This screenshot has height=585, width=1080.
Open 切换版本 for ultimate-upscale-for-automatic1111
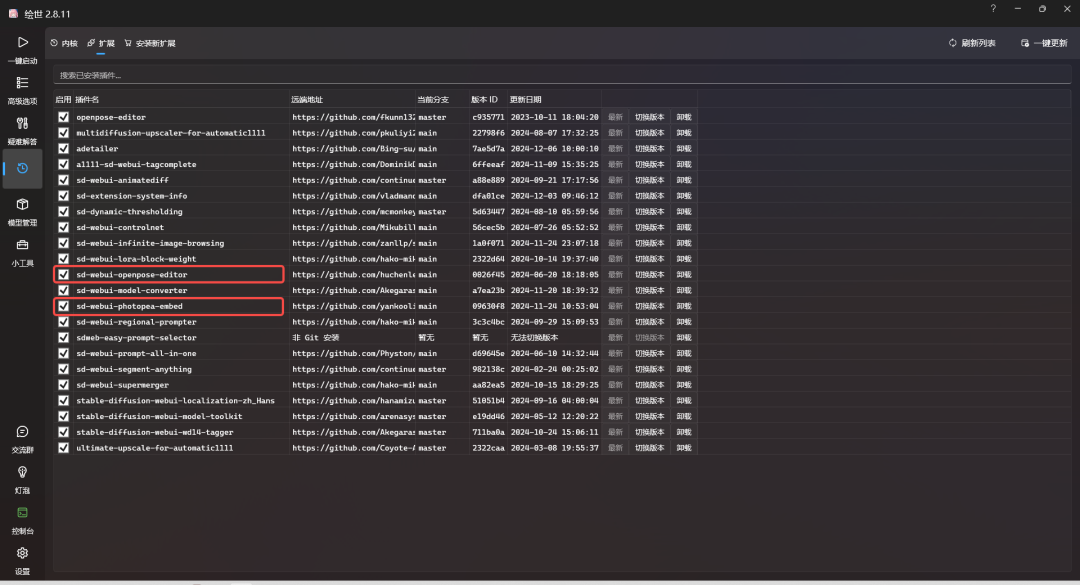click(x=647, y=448)
